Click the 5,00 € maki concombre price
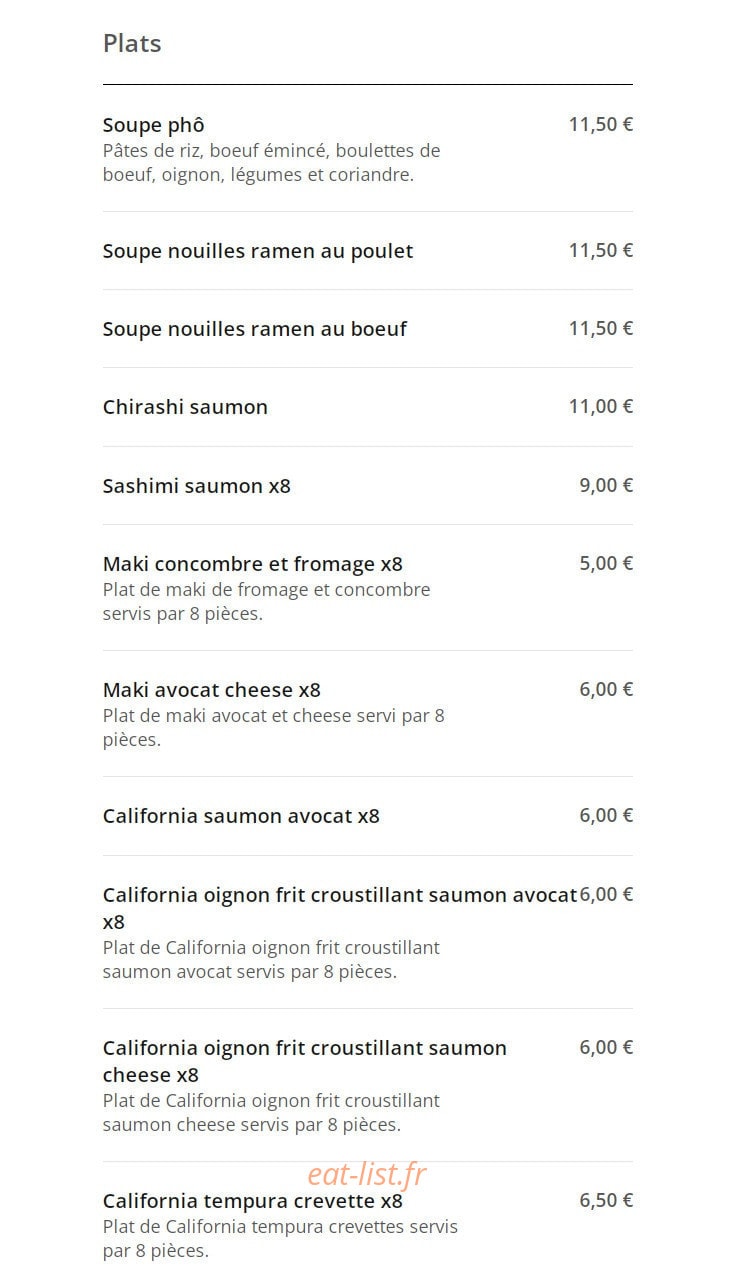Image resolution: width=743 pixels, height=1287 pixels. click(606, 563)
